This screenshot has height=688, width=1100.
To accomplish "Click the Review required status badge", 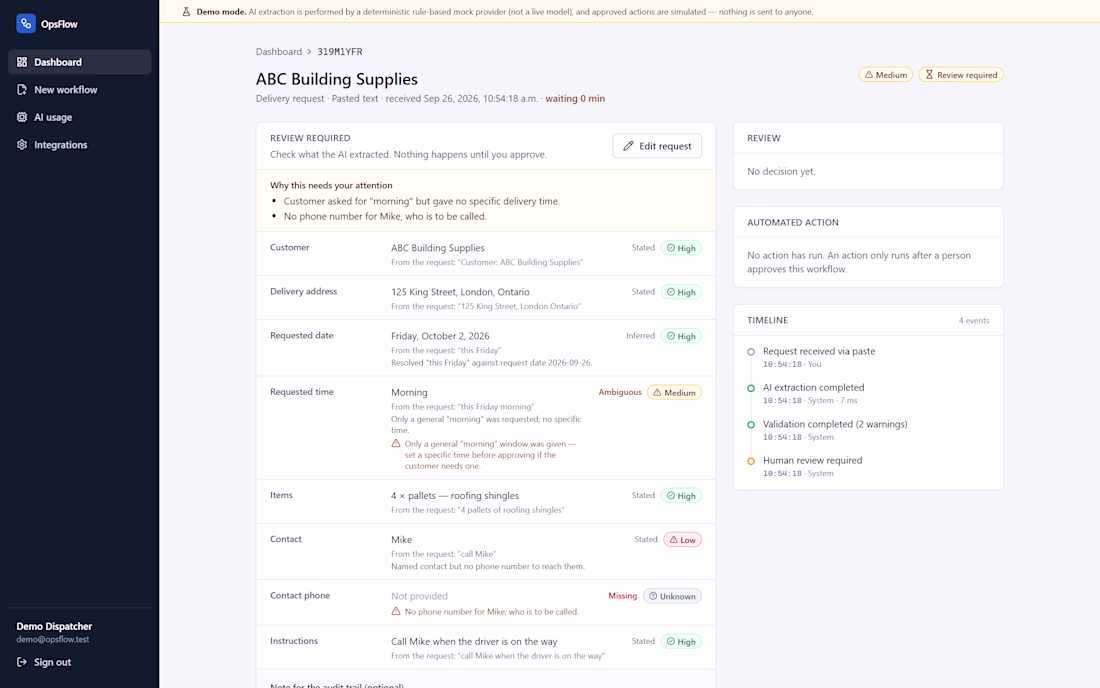I will tap(960, 74).
